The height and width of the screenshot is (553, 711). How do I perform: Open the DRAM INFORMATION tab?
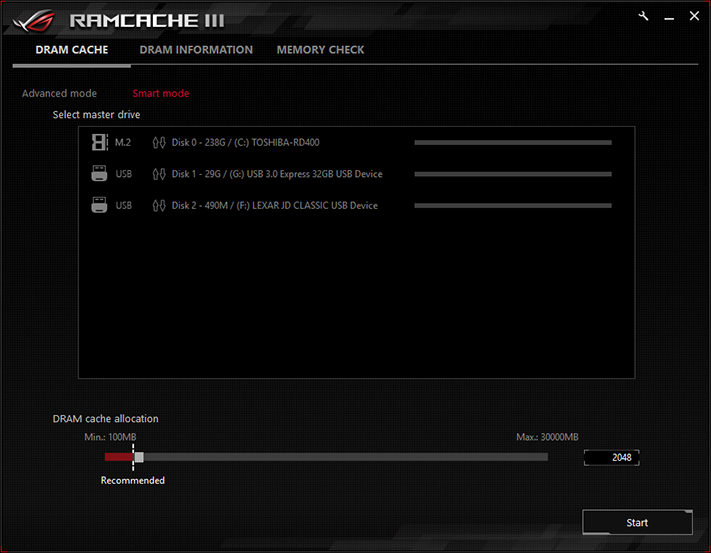tap(196, 50)
